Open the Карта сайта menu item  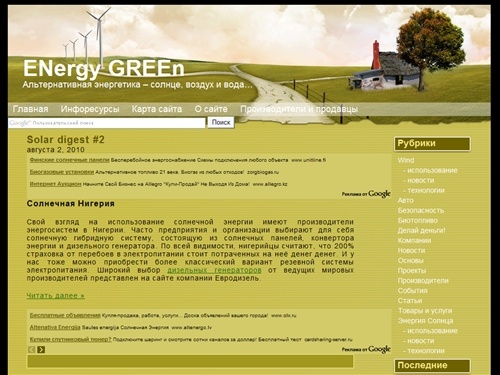pos(157,109)
